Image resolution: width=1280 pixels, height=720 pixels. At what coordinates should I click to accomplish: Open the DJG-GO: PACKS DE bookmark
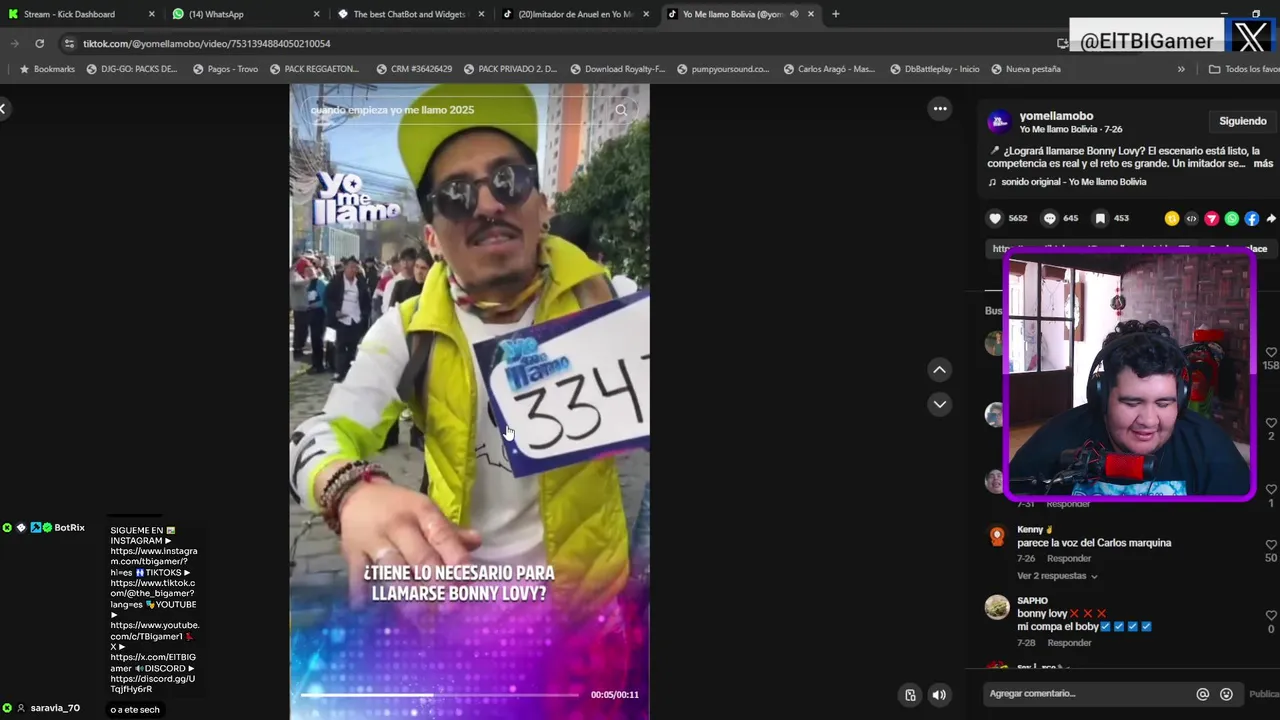pyautogui.click(x=132, y=69)
